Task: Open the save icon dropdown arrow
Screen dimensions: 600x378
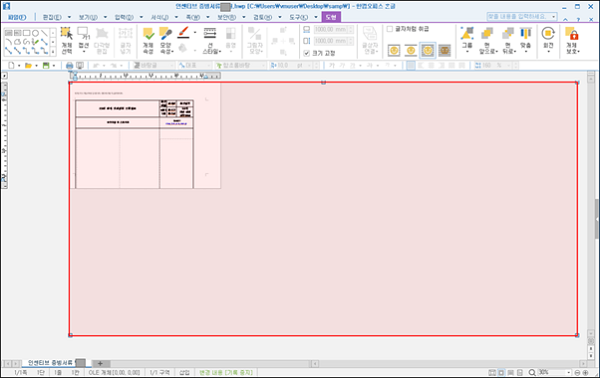Action: click(x=54, y=65)
